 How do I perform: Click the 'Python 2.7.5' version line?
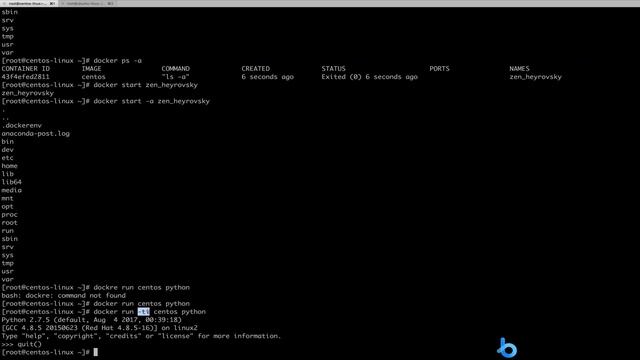click(91, 320)
